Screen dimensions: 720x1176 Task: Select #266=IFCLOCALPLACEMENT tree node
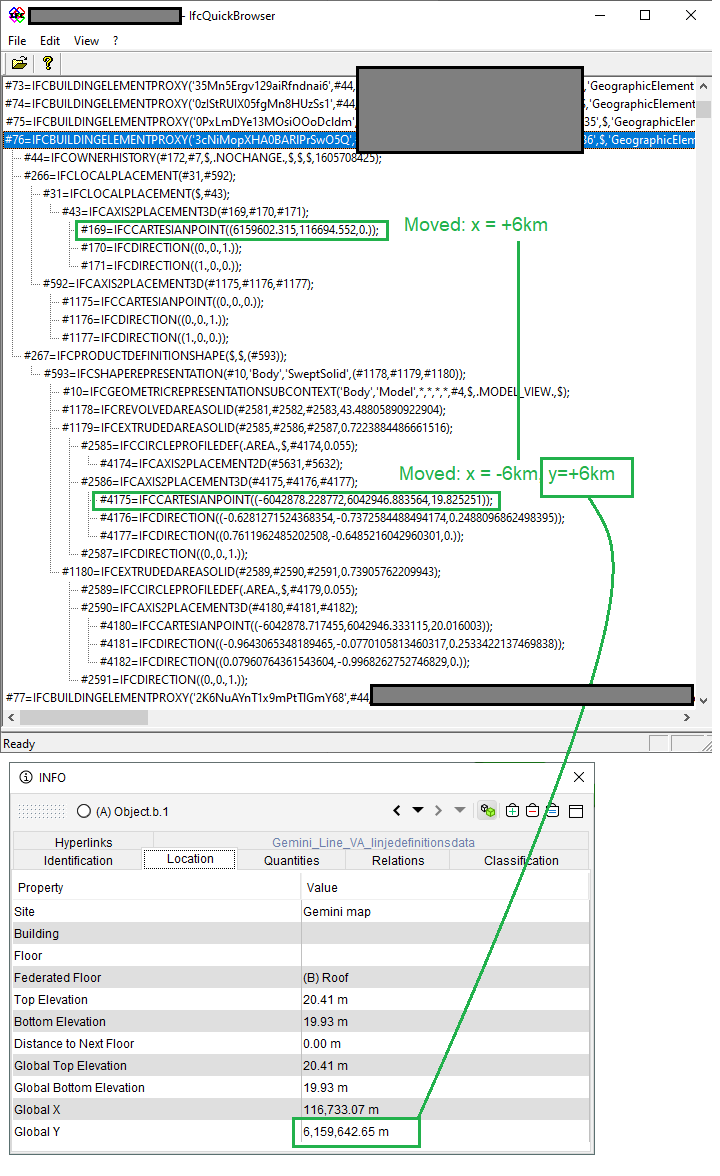(130, 176)
